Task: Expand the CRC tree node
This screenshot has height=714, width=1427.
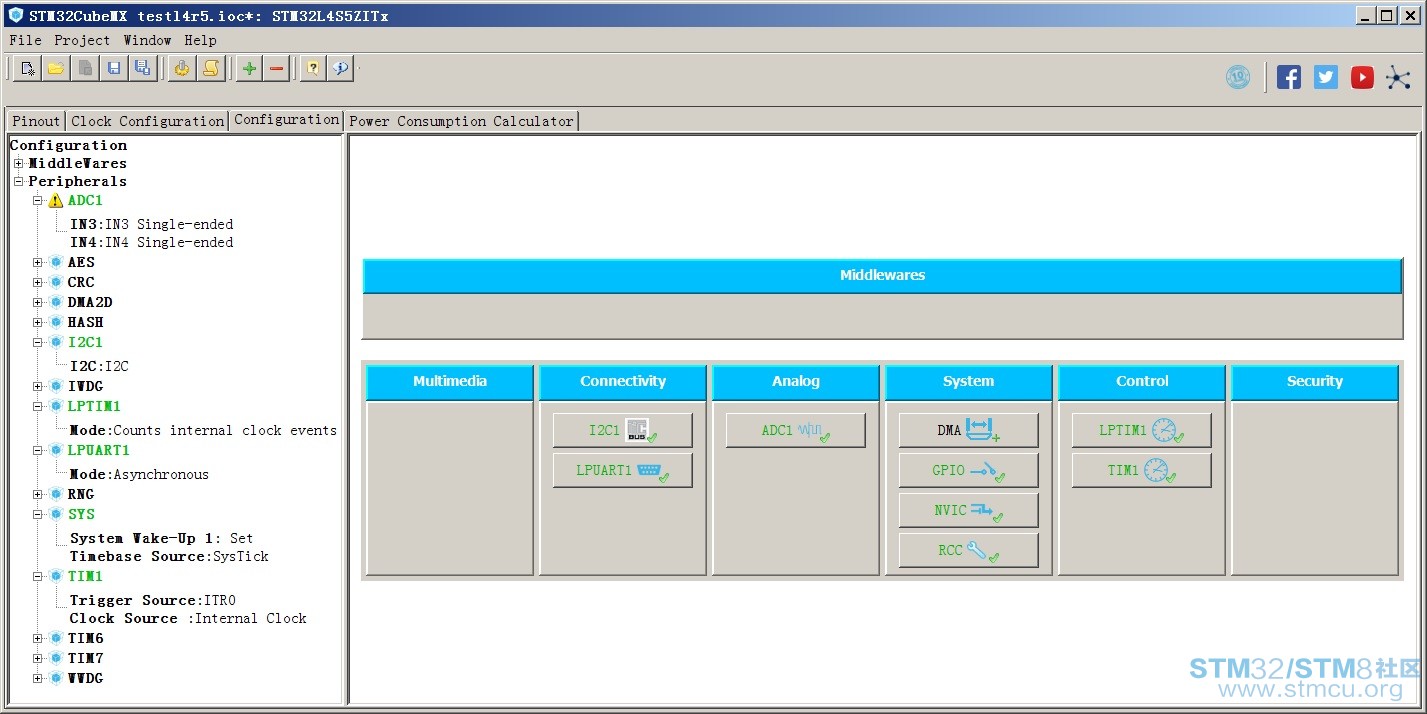Action: [38, 283]
